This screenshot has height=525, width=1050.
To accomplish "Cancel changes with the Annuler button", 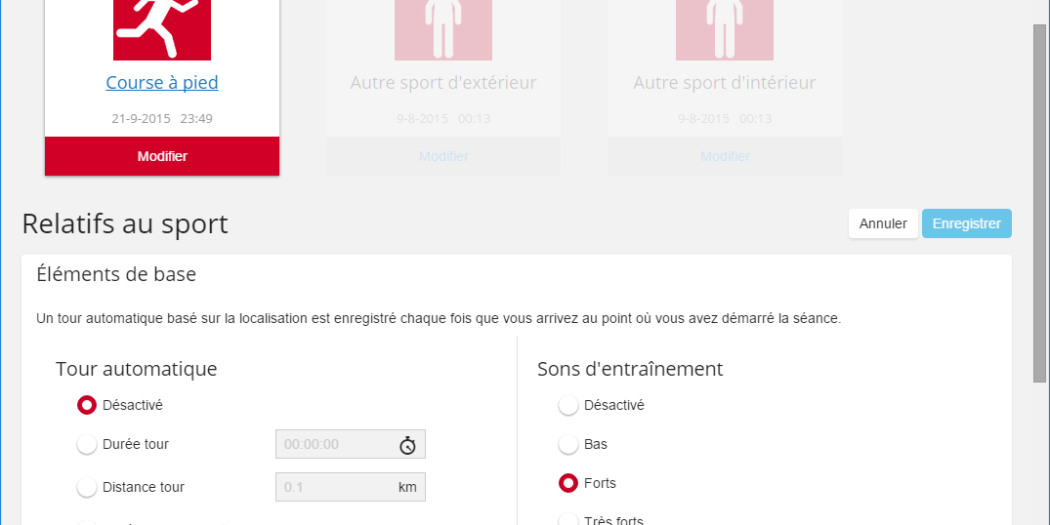I will pyautogui.click(x=883, y=224).
